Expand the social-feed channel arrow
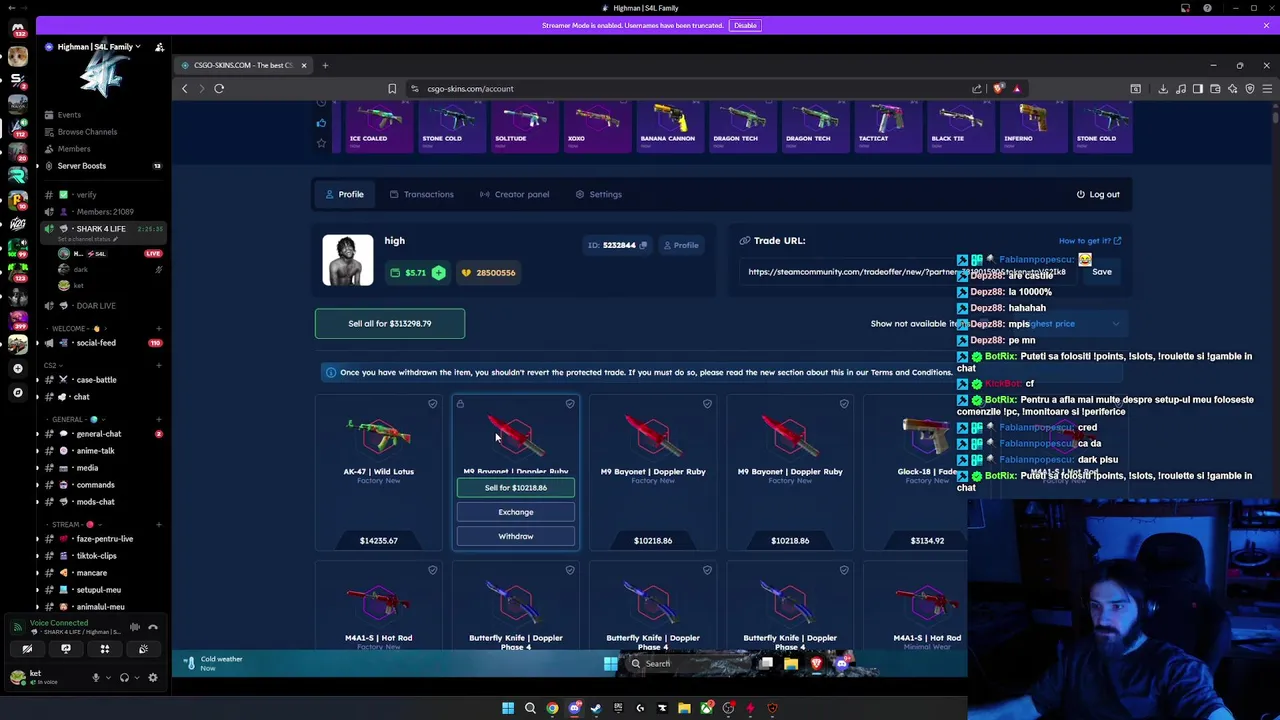 [x=38, y=343]
